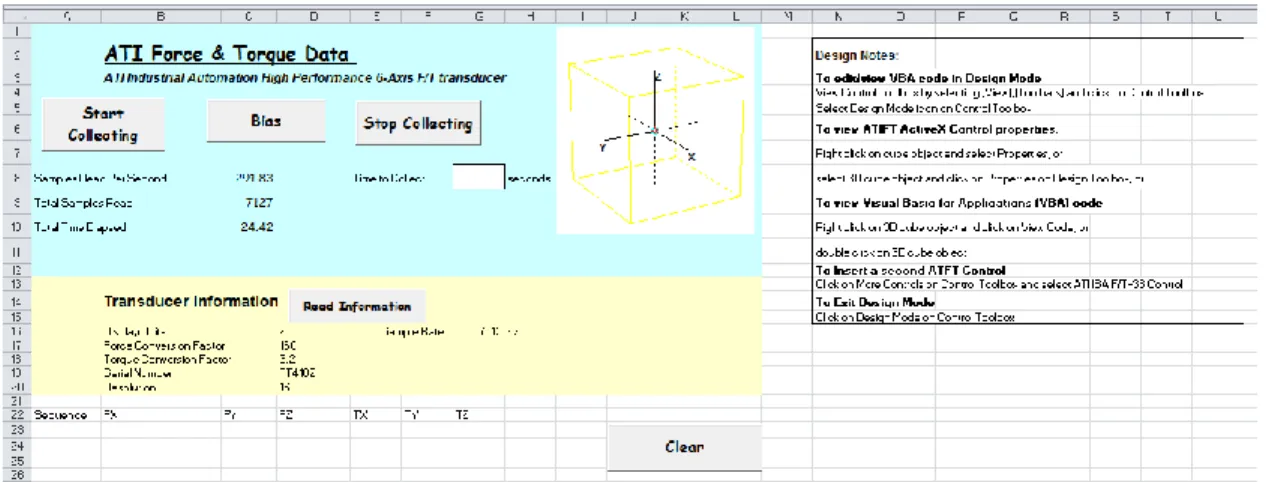Select the To Exit Design Mode note
Viewport: 1266px width, 482px height.
click(876, 302)
